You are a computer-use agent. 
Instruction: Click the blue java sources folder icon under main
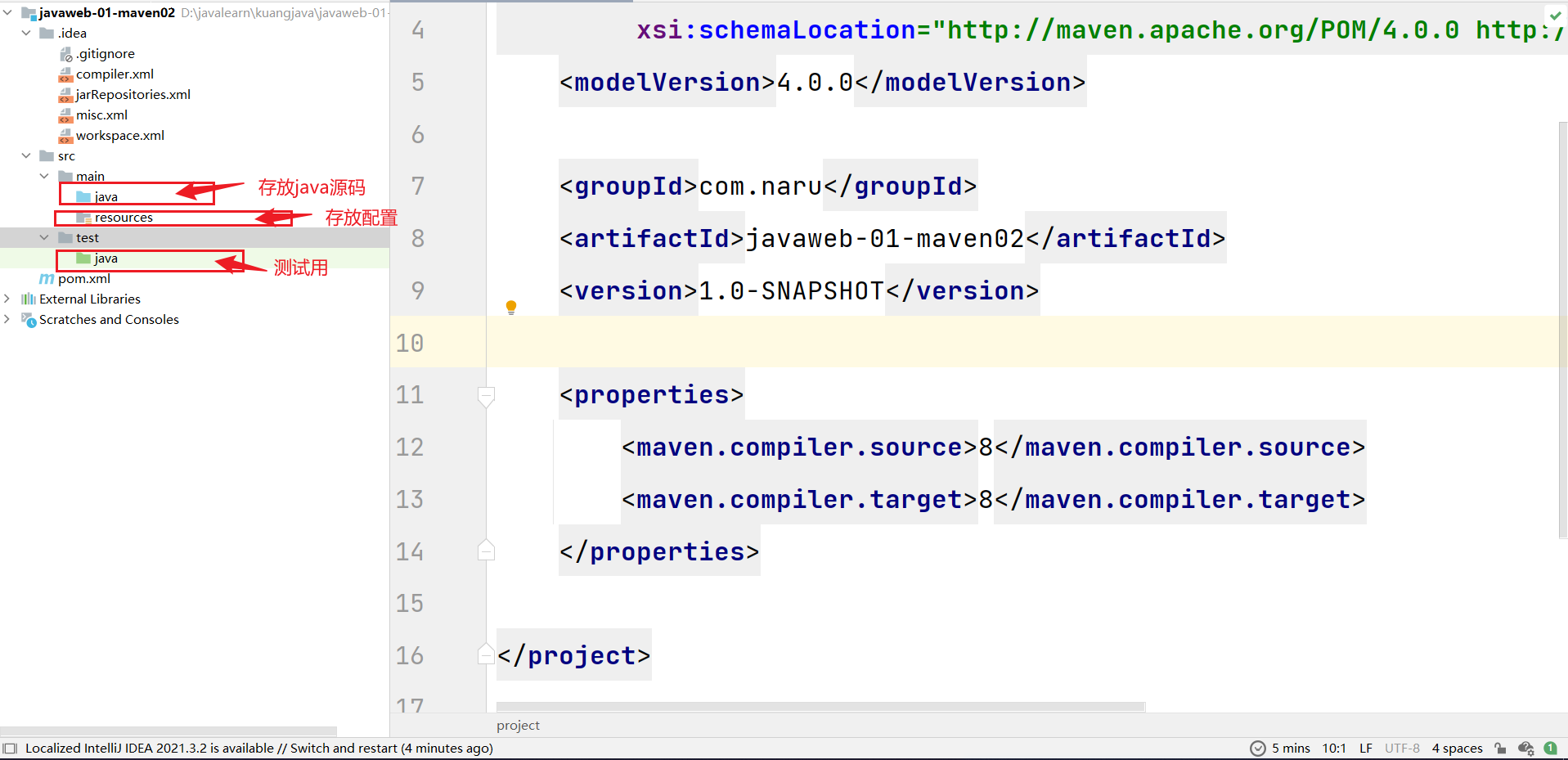click(x=83, y=197)
